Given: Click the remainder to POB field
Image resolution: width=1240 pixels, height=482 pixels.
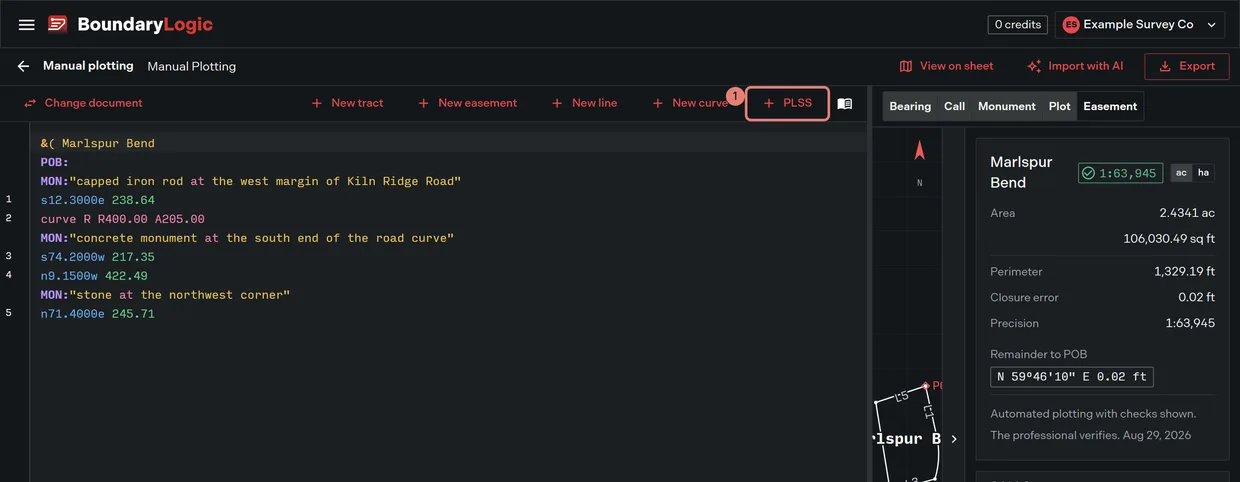Looking at the screenshot, I should (x=1072, y=377).
